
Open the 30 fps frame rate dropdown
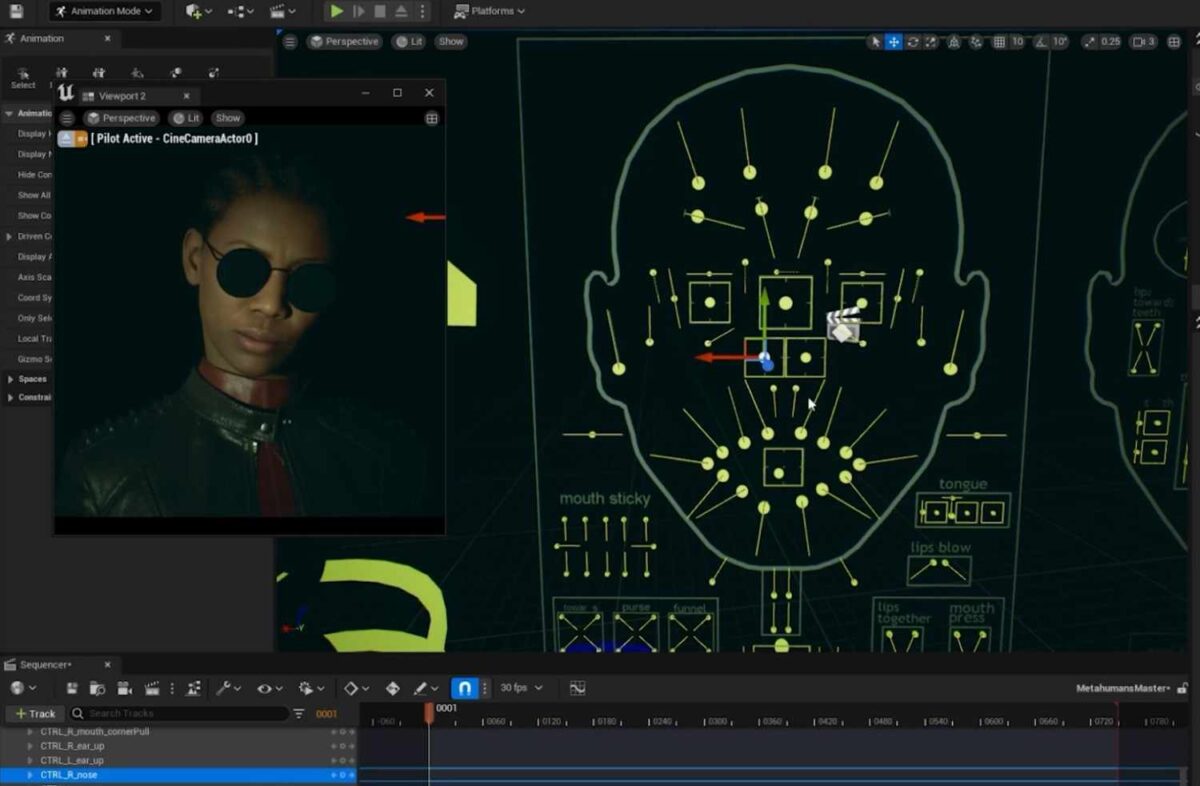pyautogui.click(x=518, y=688)
